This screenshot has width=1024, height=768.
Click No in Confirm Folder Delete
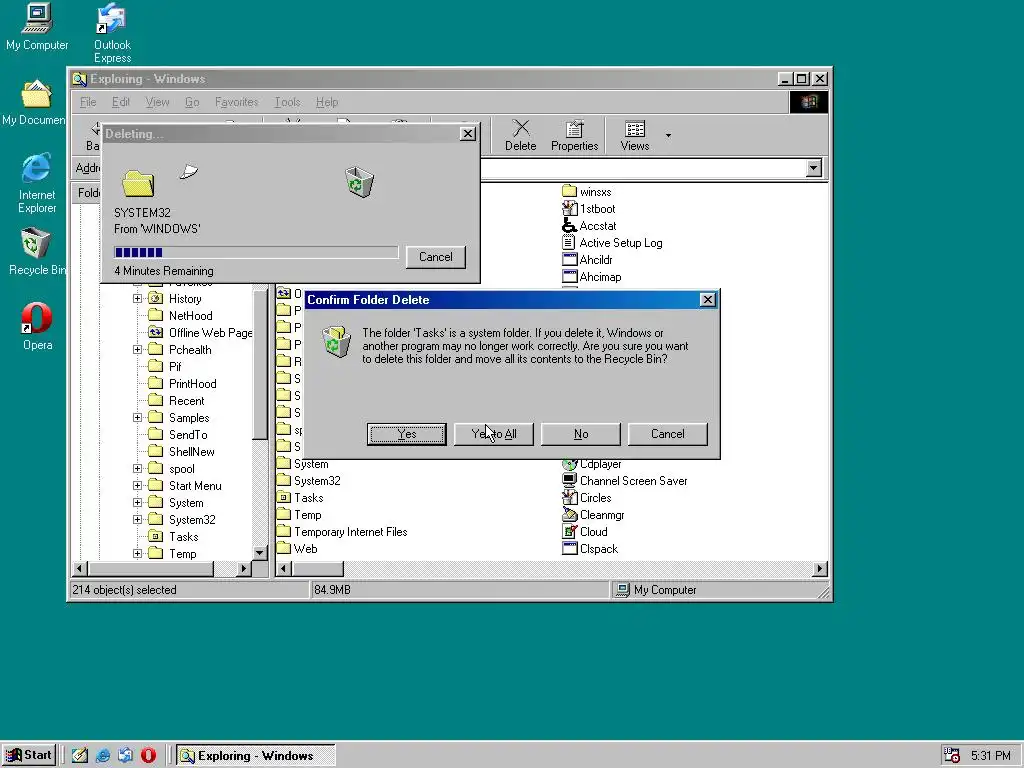pos(581,434)
